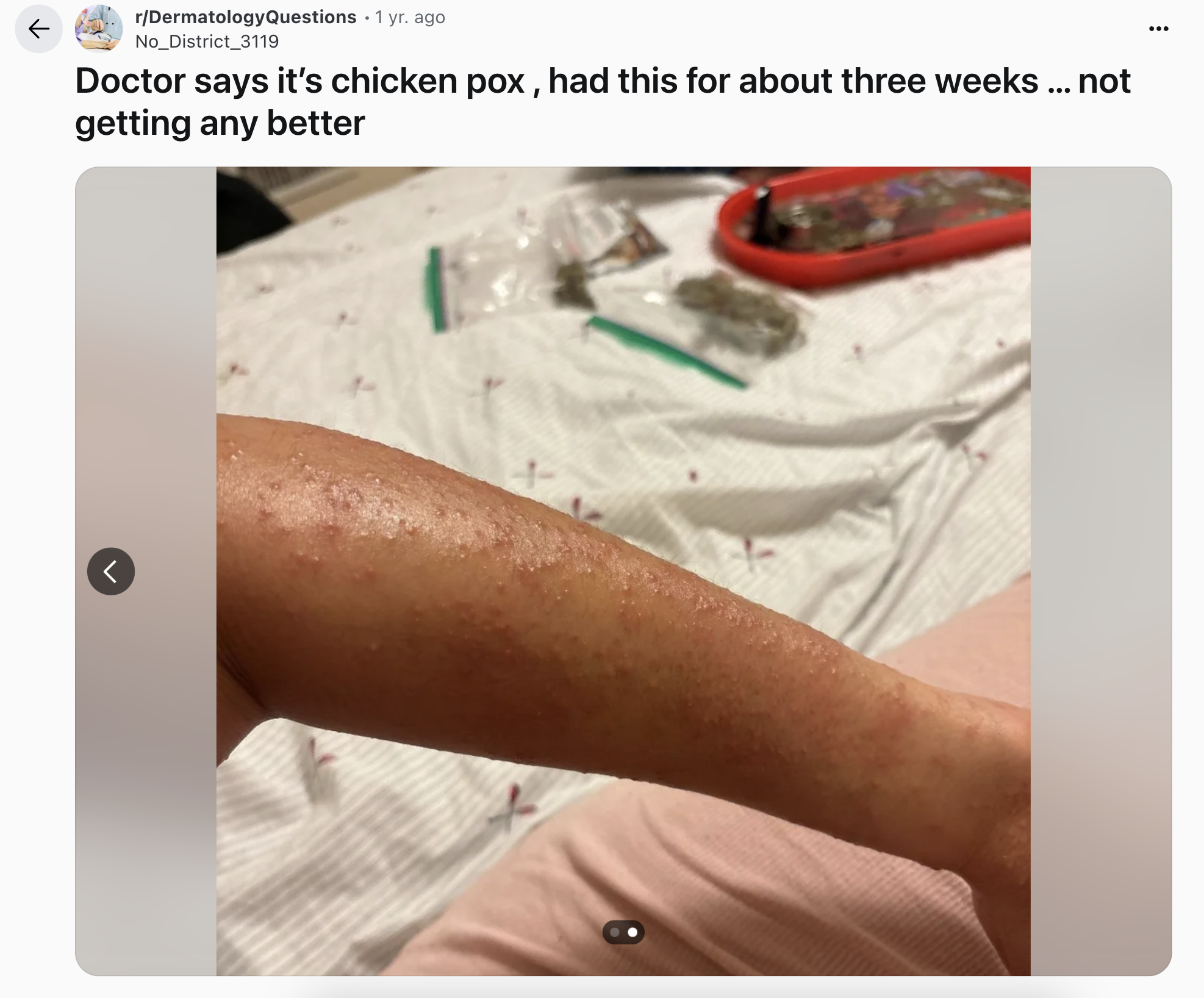
Task: Open No_District_3119 user profile
Action: click(207, 41)
